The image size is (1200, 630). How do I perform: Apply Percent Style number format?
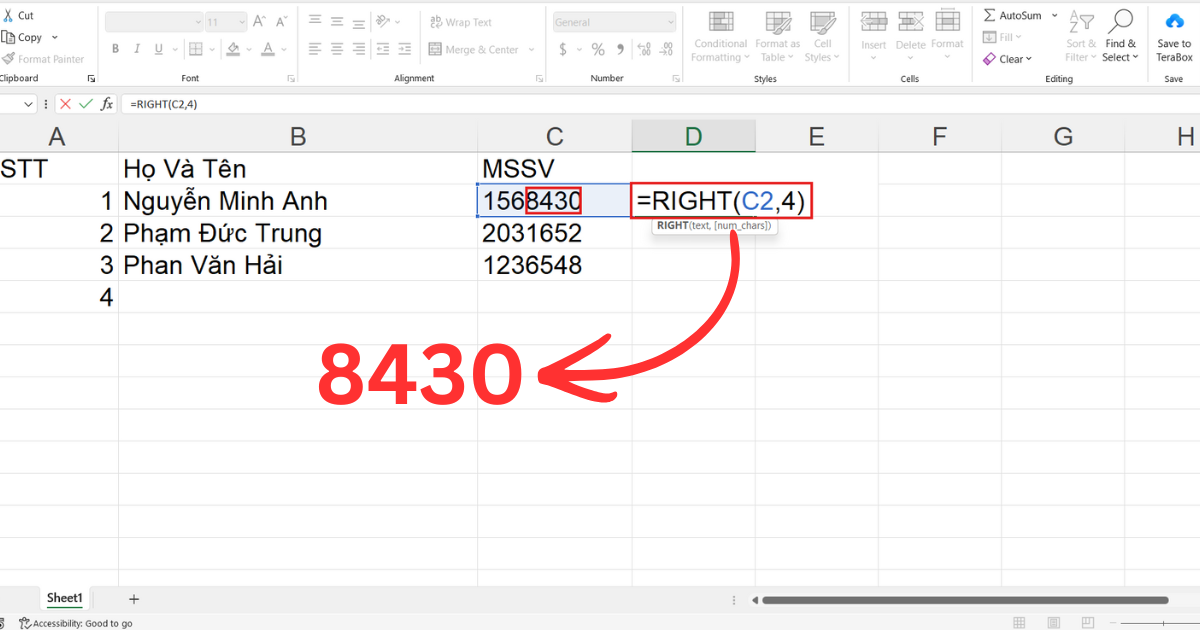(597, 47)
